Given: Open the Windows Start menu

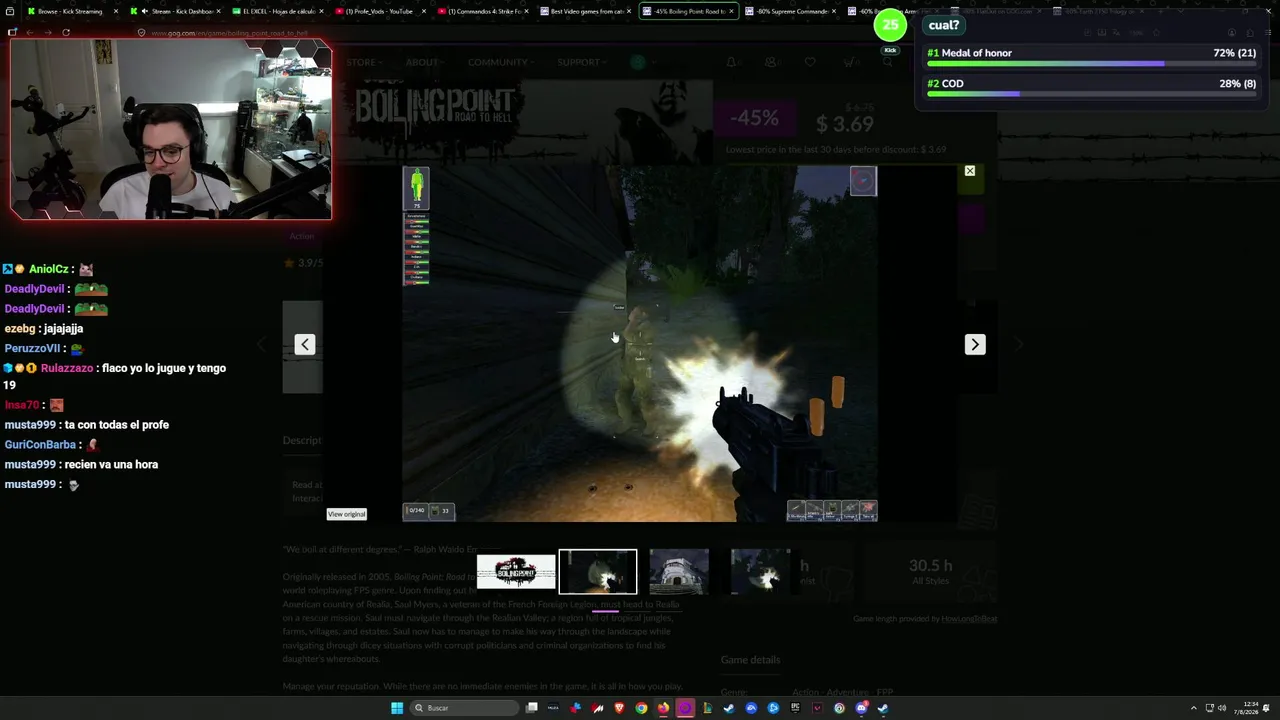Looking at the screenshot, I should (397, 708).
